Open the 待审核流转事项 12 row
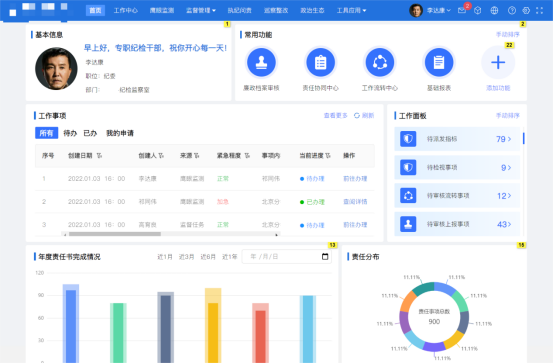The width and height of the screenshot is (553, 363). coord(457,195)
